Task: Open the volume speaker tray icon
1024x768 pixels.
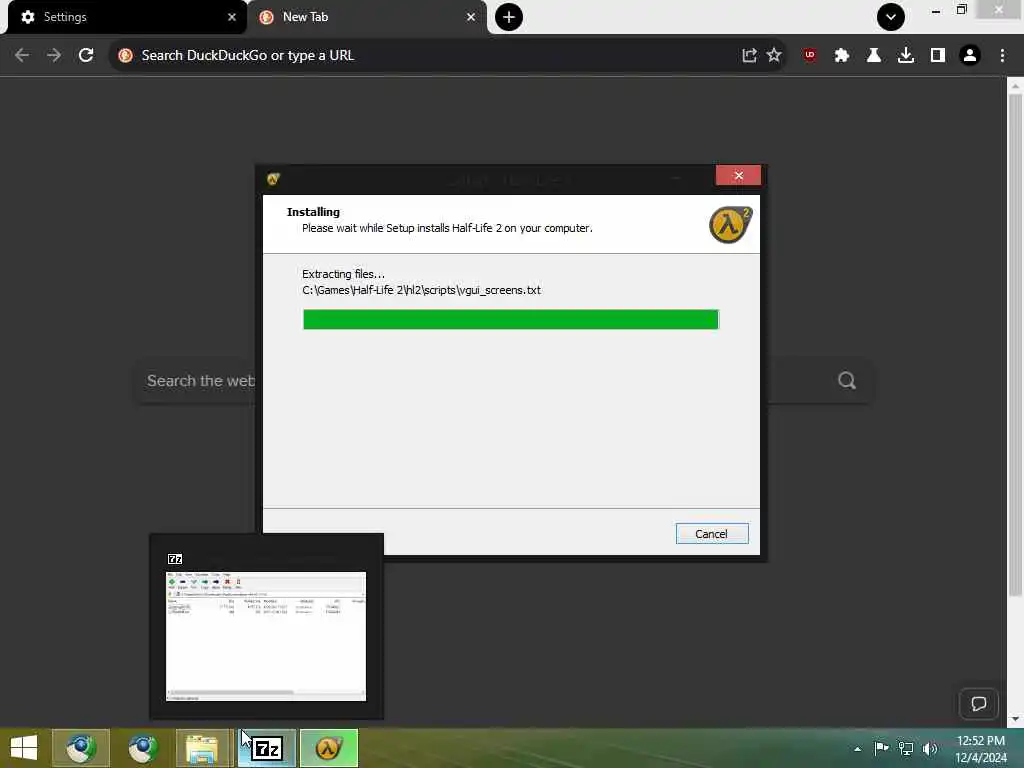Action: 930,748
